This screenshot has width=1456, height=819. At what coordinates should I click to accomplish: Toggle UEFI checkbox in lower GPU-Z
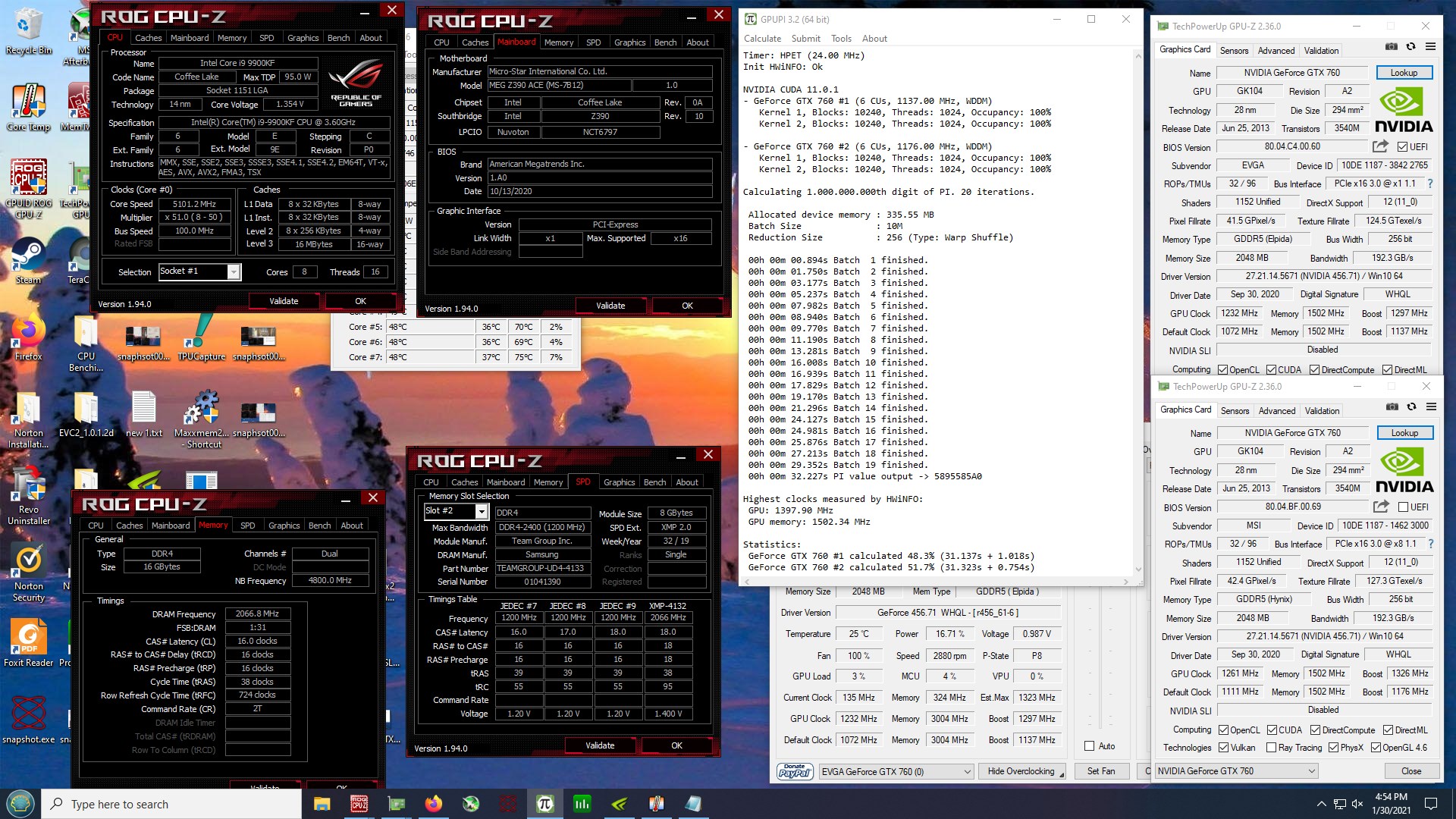coord(1403,507)
